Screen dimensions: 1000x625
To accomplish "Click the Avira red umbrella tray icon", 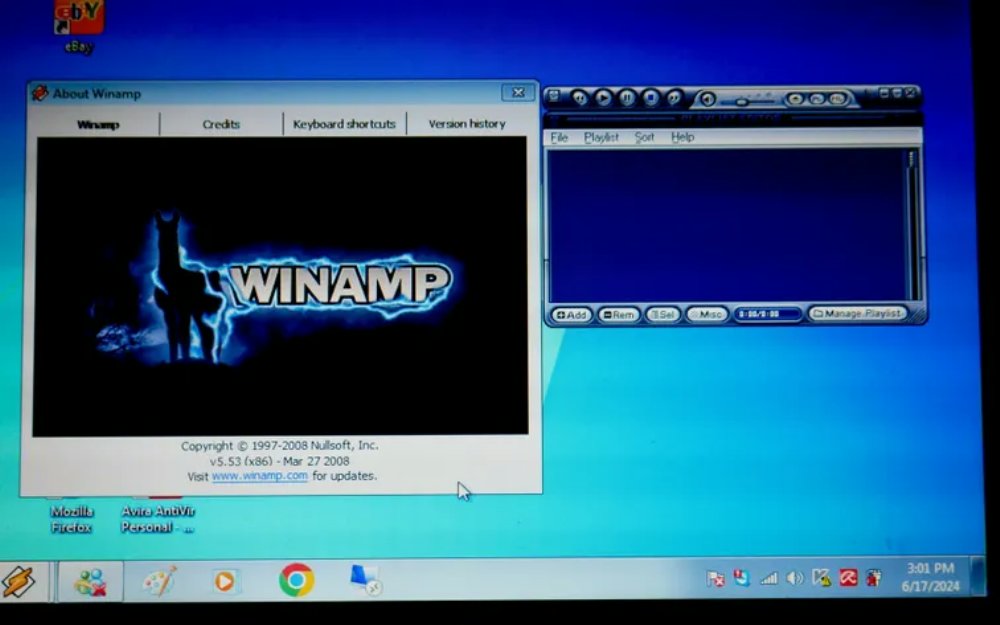I will tap(848, 578).
